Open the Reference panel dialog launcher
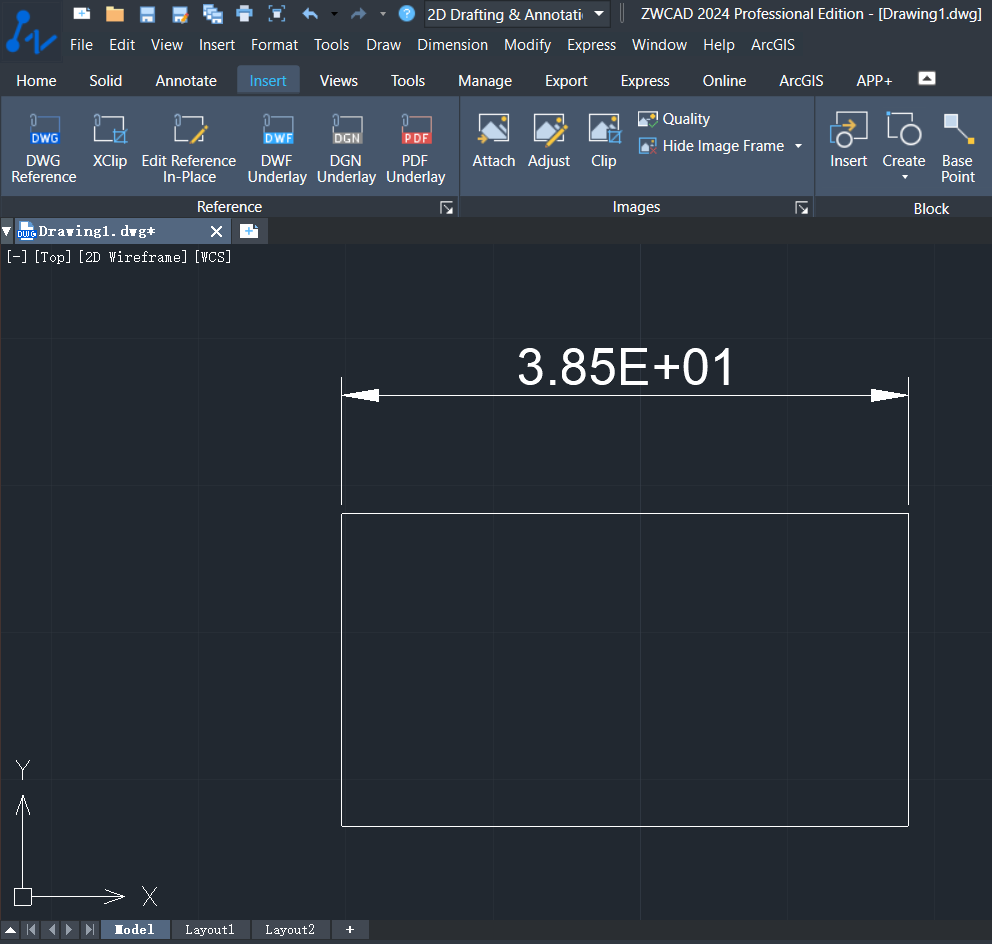 (x=447, y=208)
